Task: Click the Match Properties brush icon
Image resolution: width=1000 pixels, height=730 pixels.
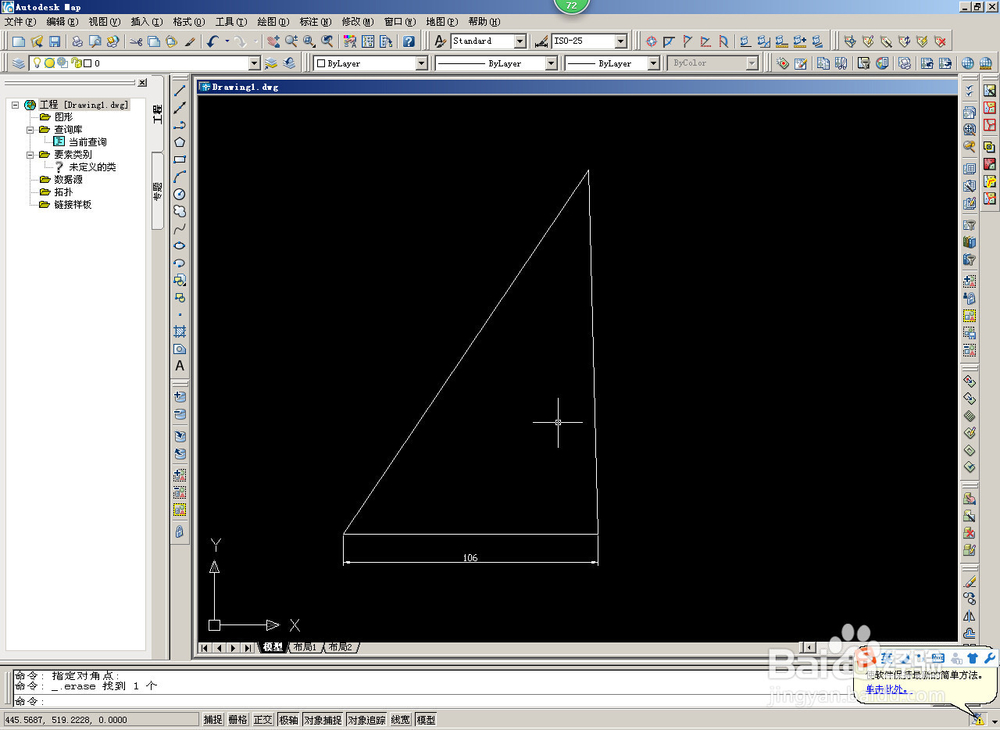Action: point(189,41)
